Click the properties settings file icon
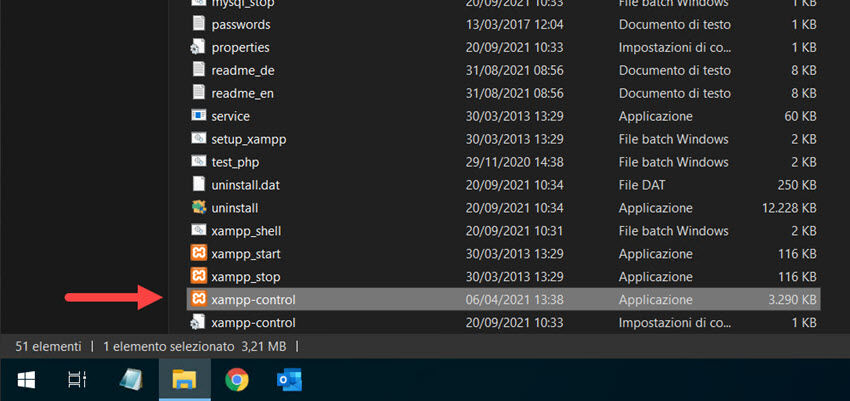This screenshot has width=850, height=401. [x=198, y=47]
